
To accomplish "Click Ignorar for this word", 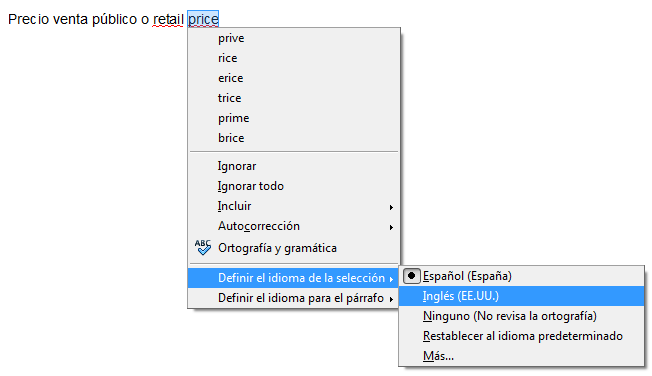I will coord(294,166).
